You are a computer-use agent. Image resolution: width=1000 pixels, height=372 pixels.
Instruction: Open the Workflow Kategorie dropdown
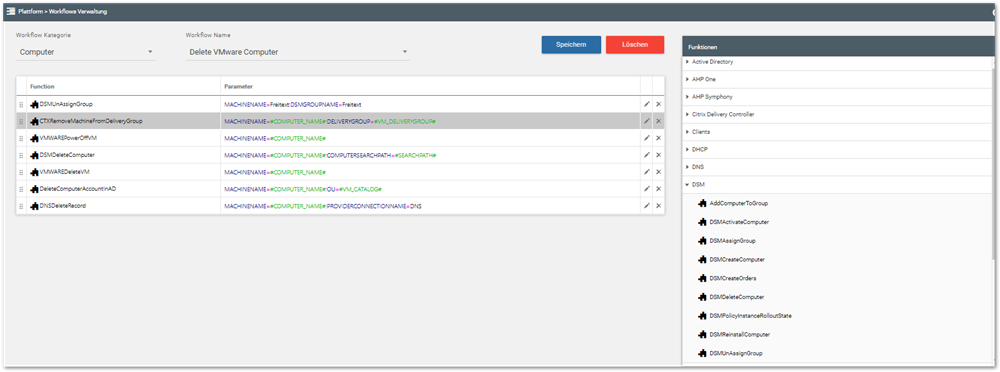(85, 52)
